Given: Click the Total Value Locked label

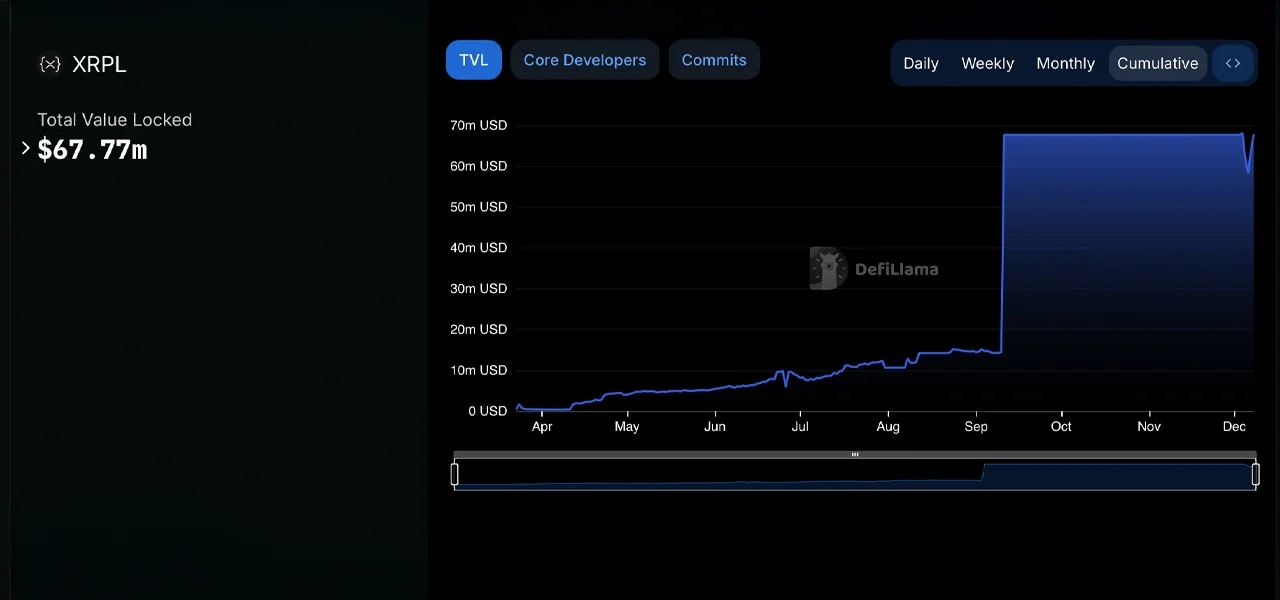Looking at the screenshot, I should pos(115,120).
